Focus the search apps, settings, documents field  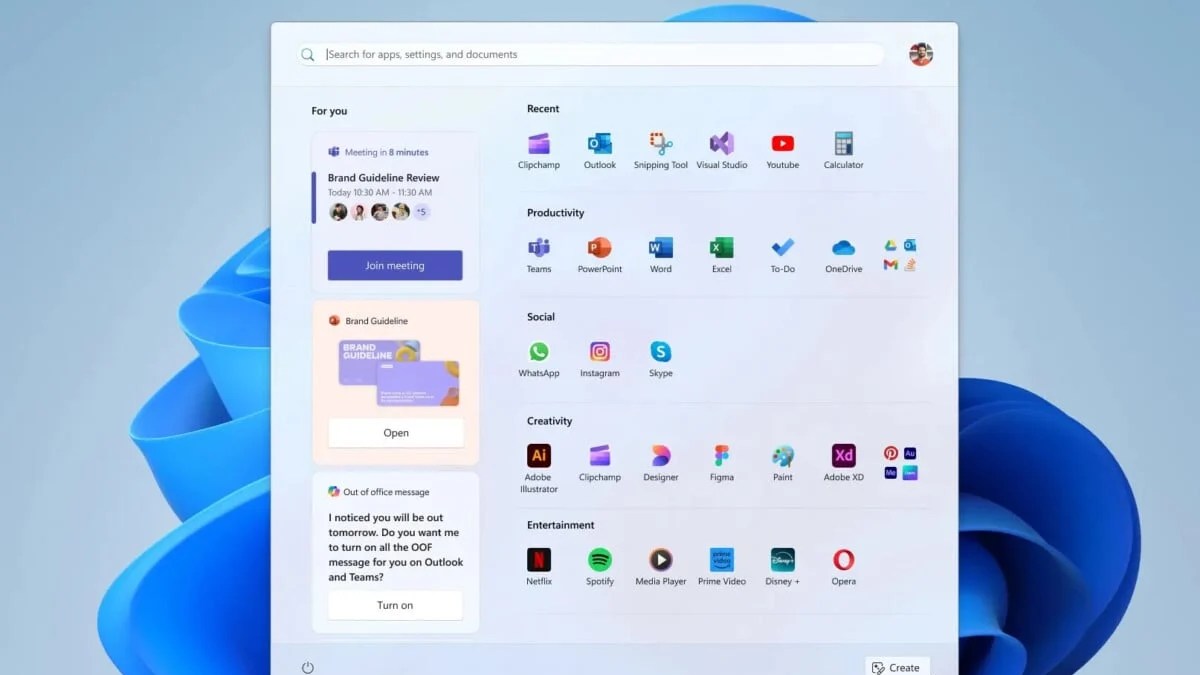[x=591, y=54]
